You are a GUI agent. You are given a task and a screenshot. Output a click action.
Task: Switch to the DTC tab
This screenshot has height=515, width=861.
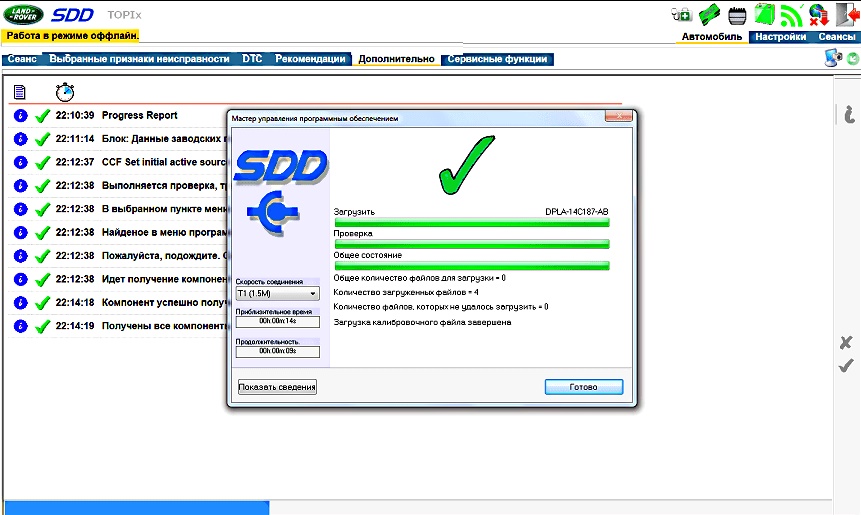pyautogui.click(x=252, y=59)
